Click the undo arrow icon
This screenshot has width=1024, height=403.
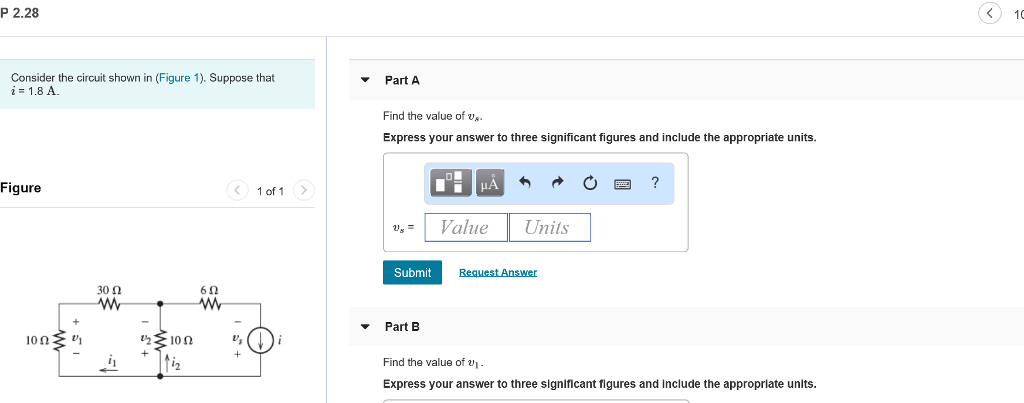[524, 183]
